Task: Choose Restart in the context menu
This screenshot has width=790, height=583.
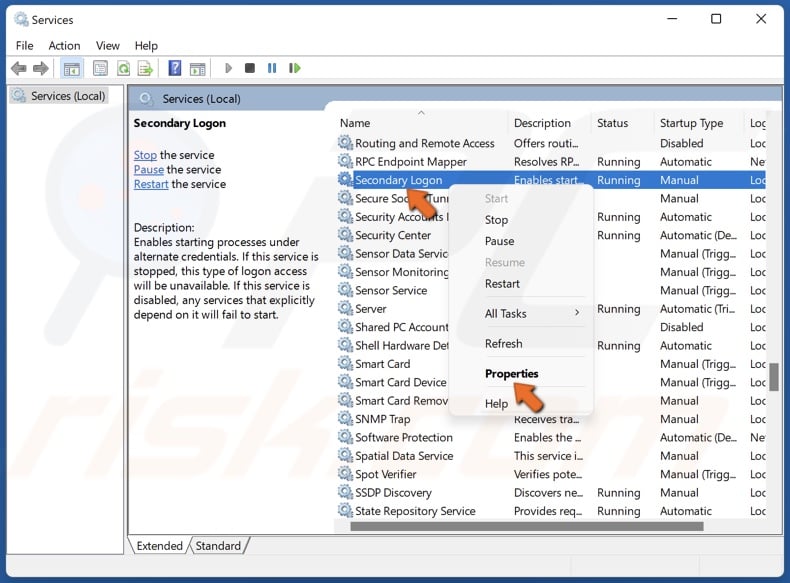Action: [x=502, y=284]
